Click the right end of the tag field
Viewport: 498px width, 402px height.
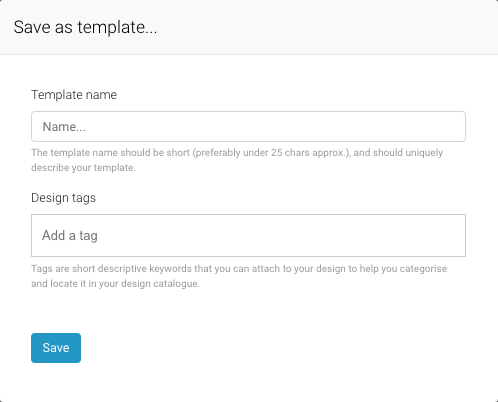[447, 235]
